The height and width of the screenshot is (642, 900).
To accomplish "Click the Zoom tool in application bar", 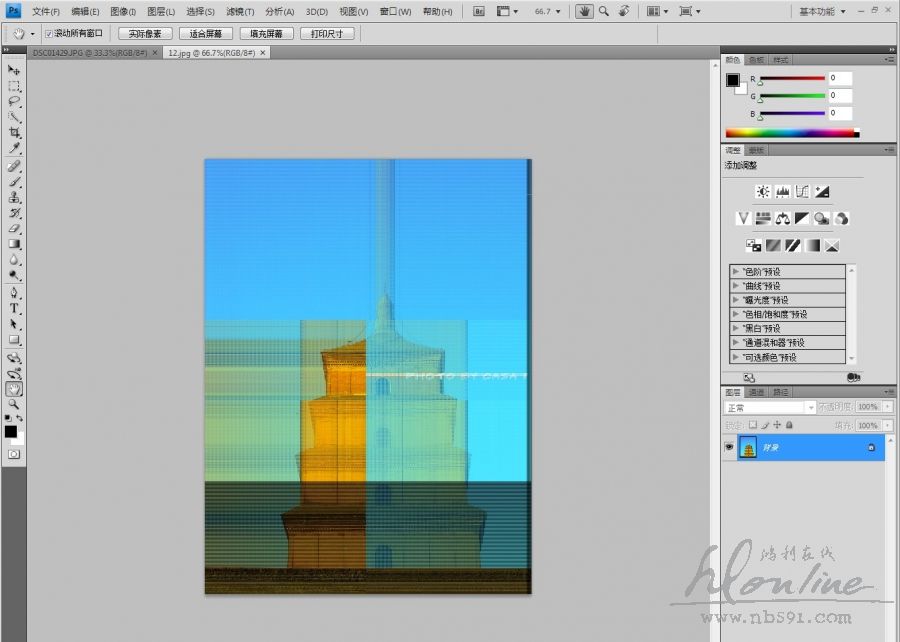I will click(x=604, y=12).
